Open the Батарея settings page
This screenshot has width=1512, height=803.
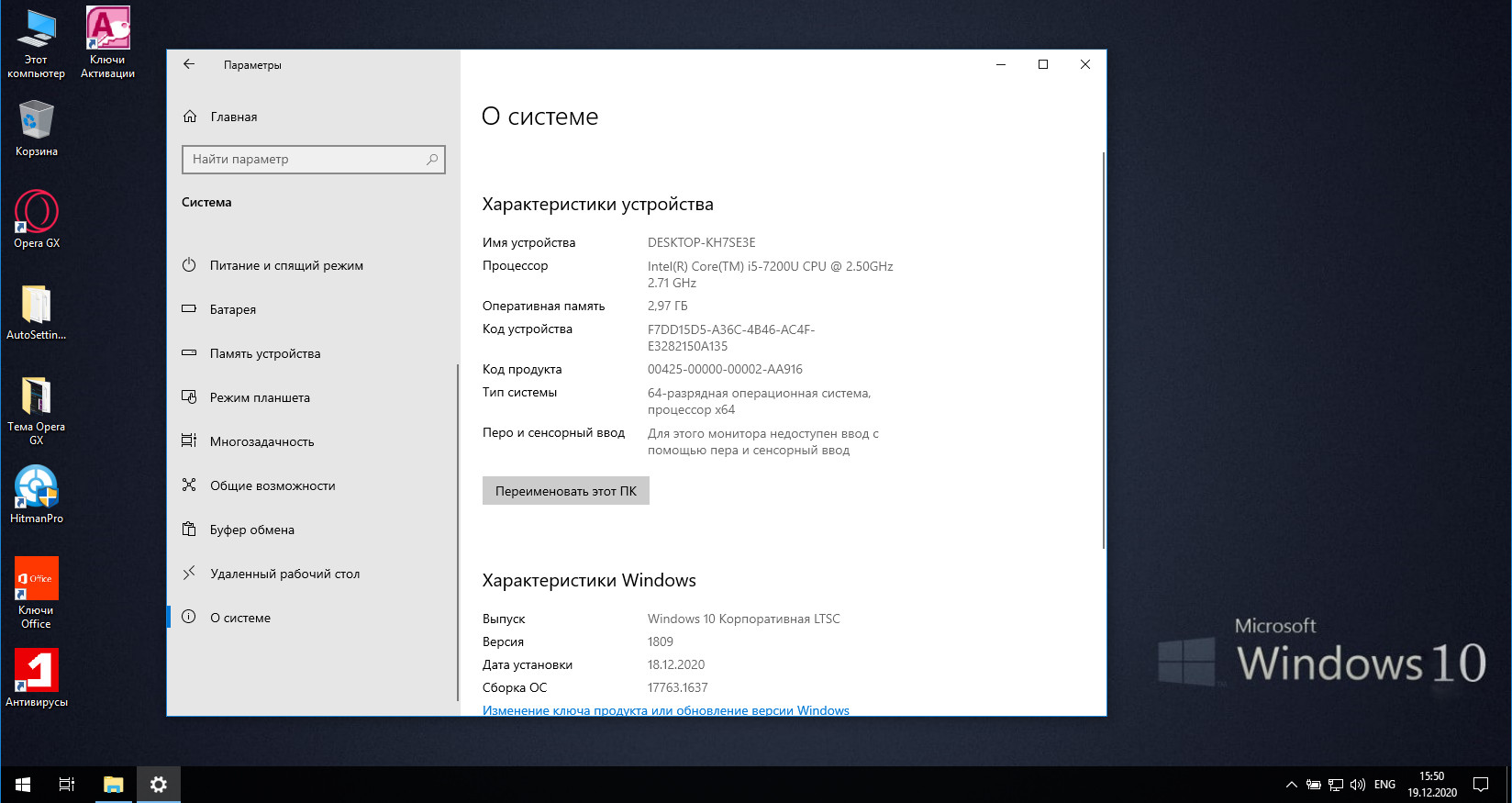[x=312, y=309]
